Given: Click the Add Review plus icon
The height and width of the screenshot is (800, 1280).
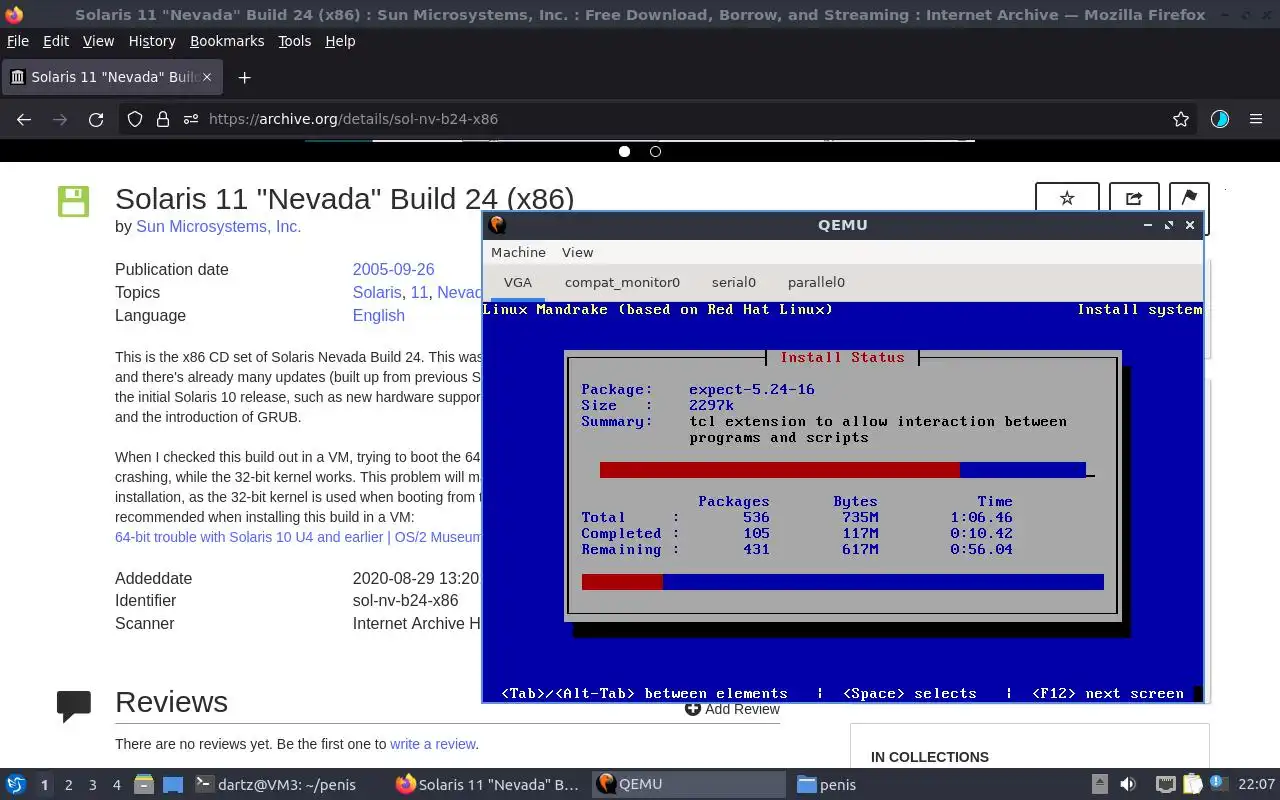Looking at the screenshot, I should (692, 709).
